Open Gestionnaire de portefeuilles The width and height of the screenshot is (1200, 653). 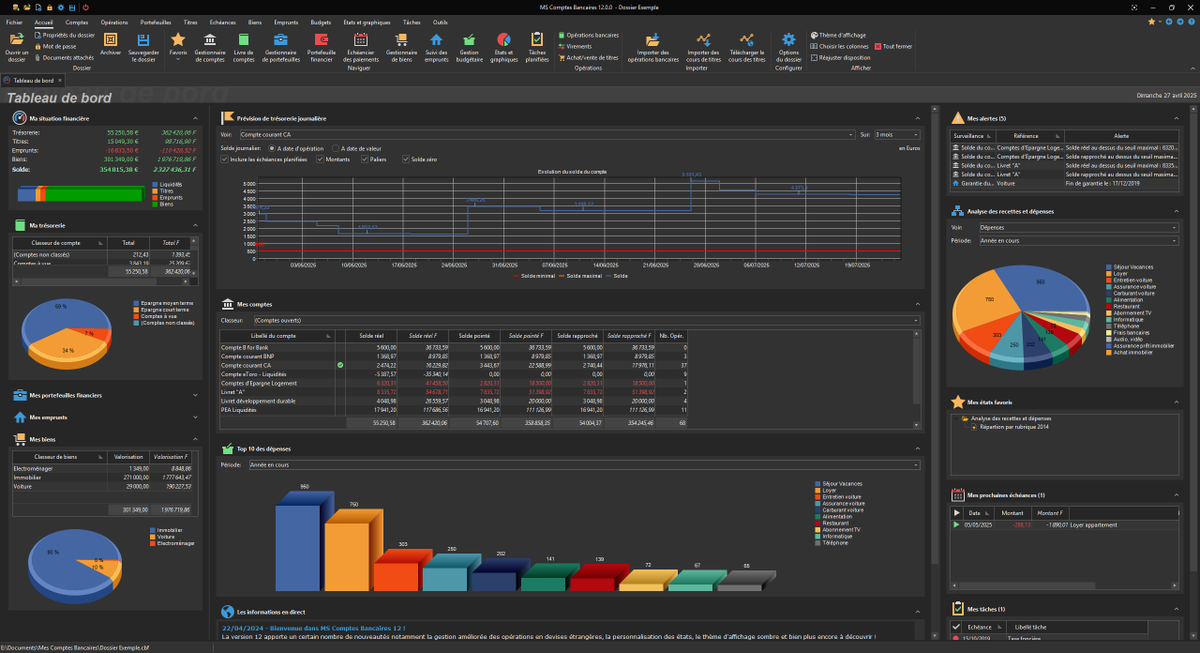(x=281, y=47)
